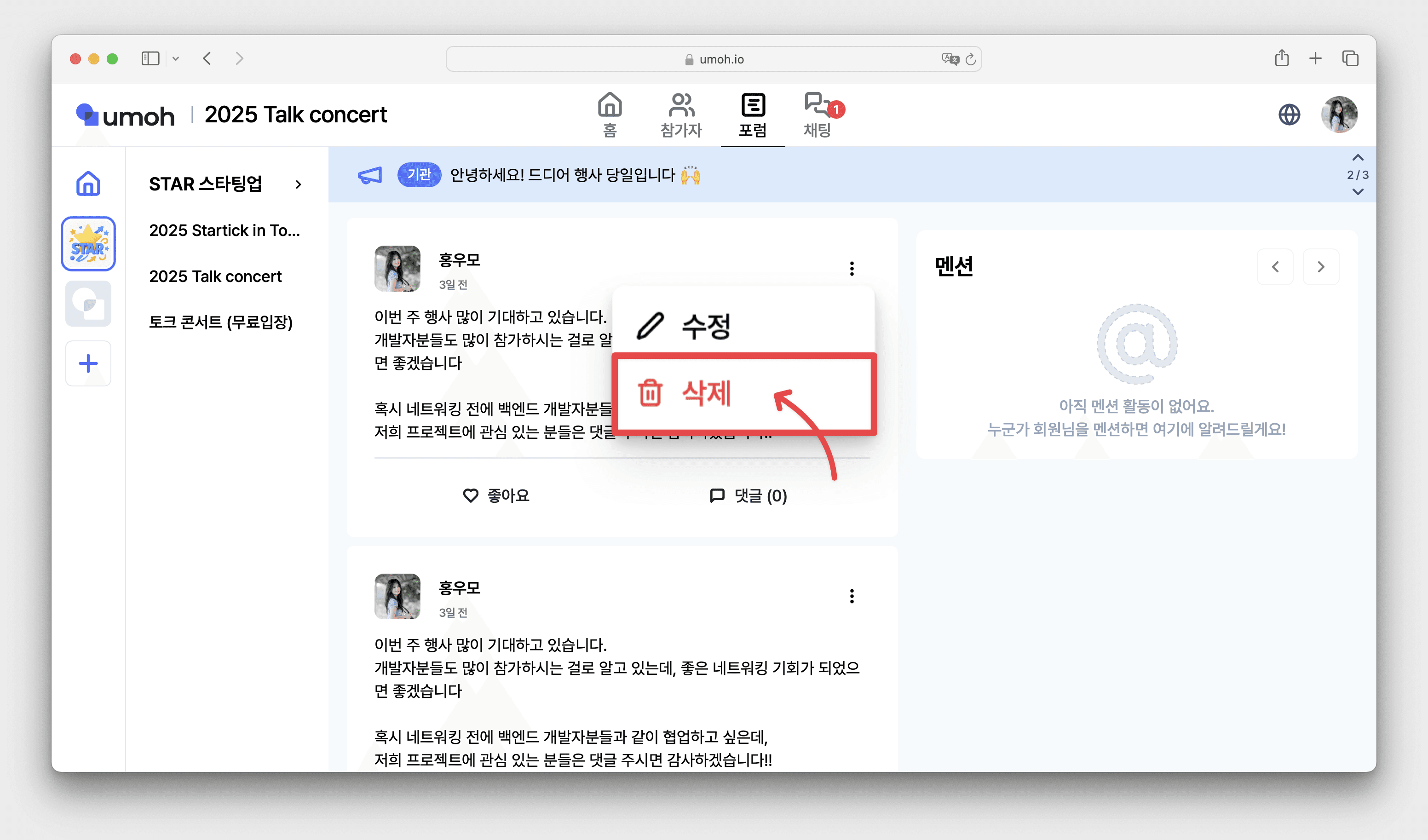Viewport: 1428px width, 840px height.
Task: Choose 수정 edit menu option
Action: coord(706,326)
